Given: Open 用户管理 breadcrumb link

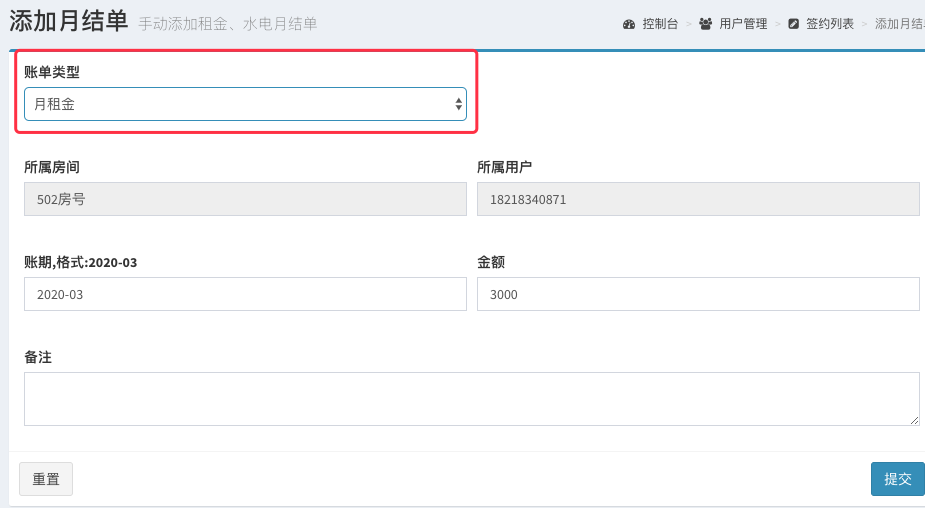Looking at the screenshot, I should (743, 24).
